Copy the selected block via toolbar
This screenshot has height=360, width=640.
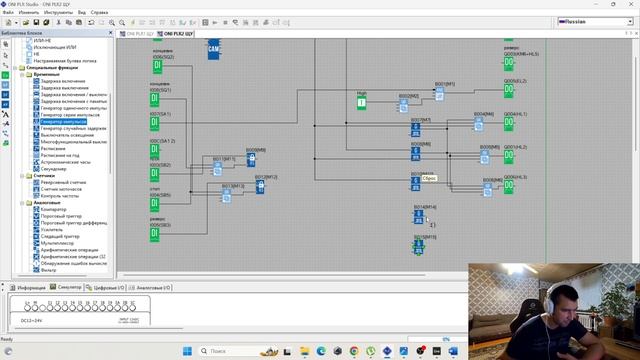pyautogui.click(x=69, y=22)
